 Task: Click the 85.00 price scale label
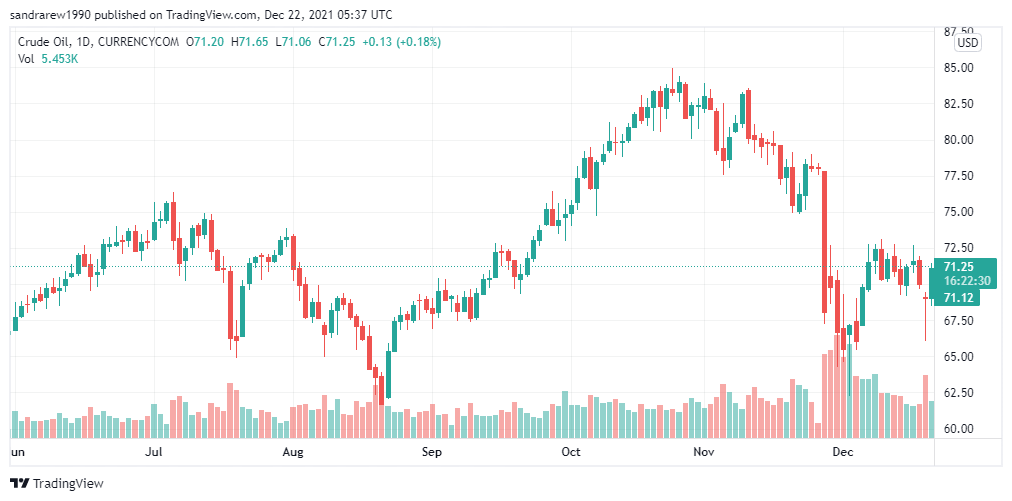coord(958,68)
